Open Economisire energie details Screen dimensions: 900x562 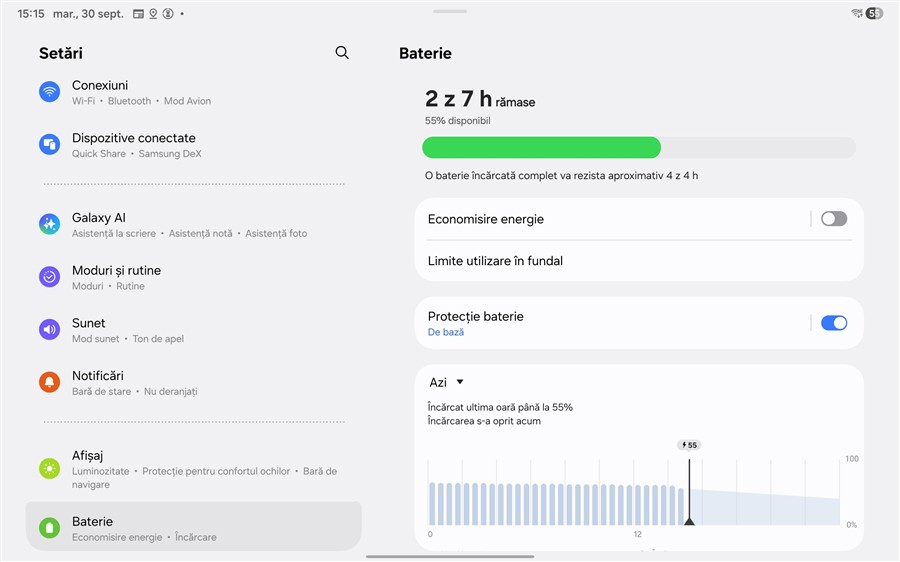611,219
